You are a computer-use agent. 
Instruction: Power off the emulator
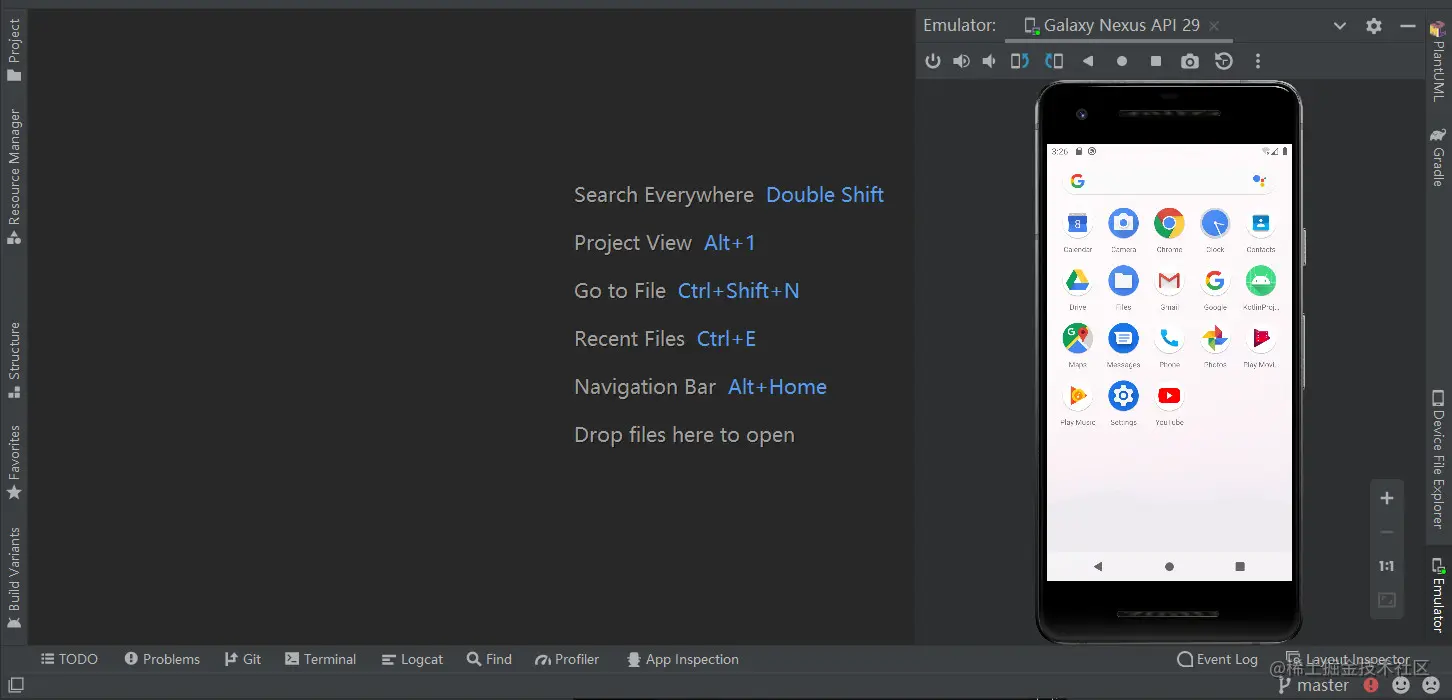[933, 61]
